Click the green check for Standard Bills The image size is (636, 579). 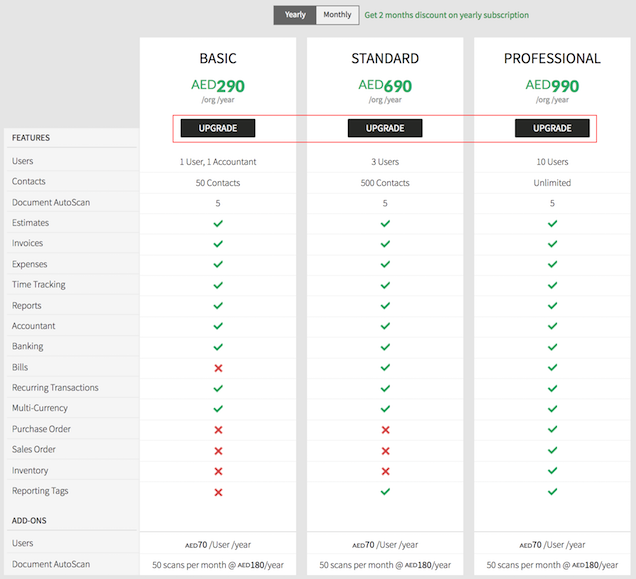(385, 367)
